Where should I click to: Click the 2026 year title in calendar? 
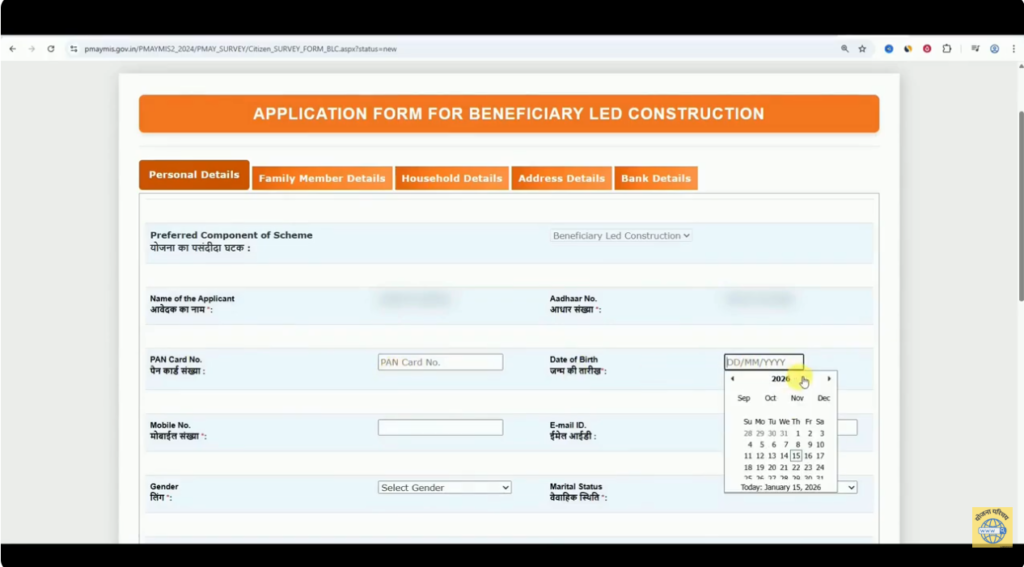(x=780, y=379)
